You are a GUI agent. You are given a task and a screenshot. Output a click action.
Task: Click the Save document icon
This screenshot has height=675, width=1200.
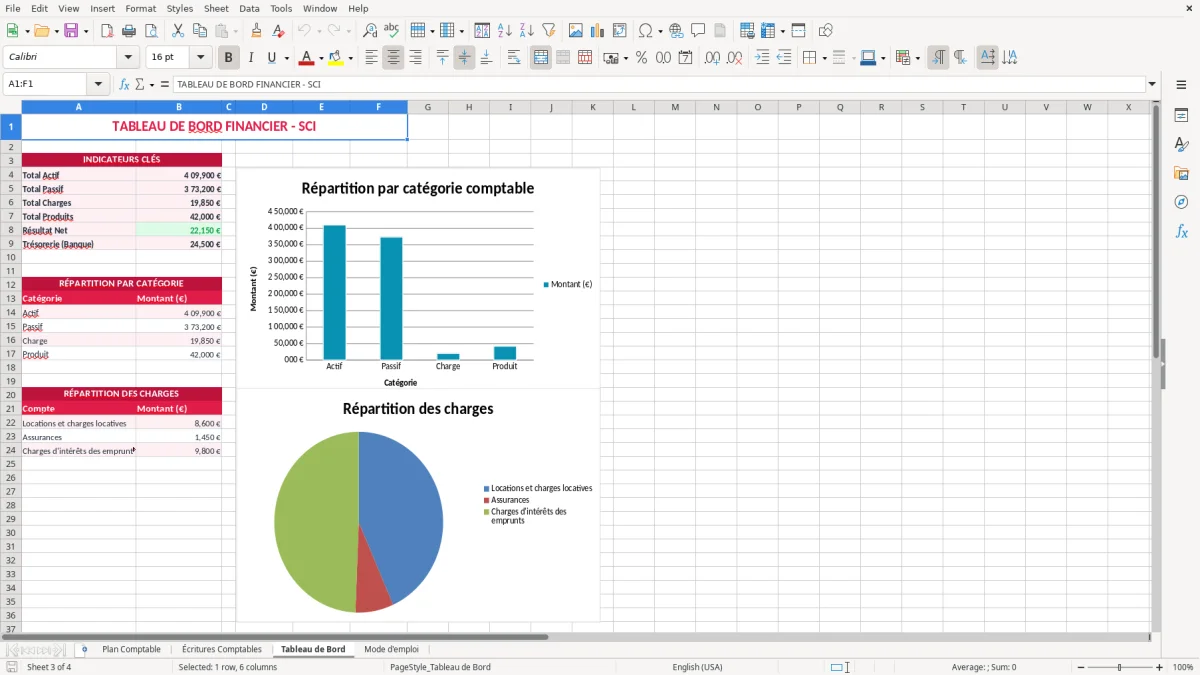(71, 31)
